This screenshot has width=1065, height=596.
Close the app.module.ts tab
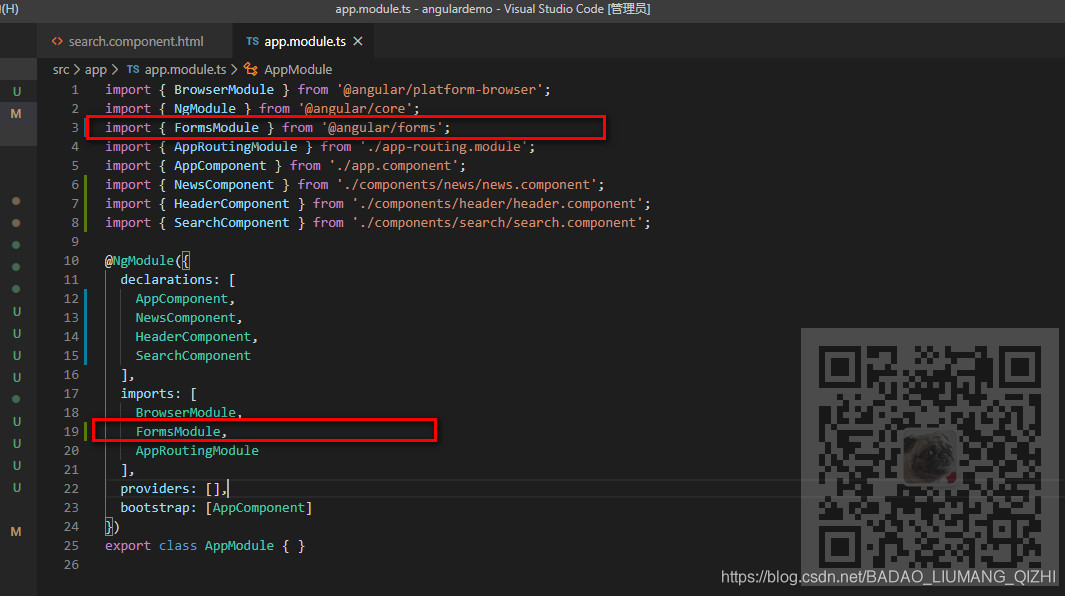359,42
